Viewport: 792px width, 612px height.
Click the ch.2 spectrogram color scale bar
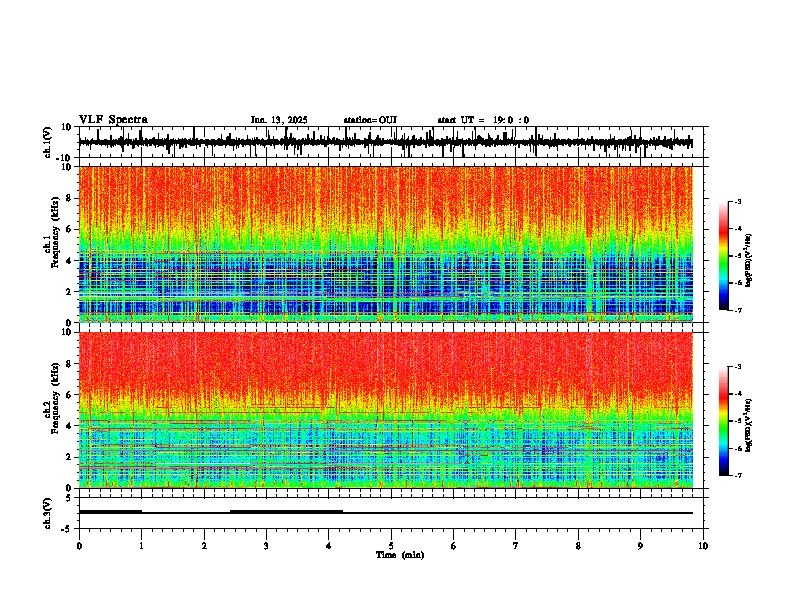pos(724,421)
